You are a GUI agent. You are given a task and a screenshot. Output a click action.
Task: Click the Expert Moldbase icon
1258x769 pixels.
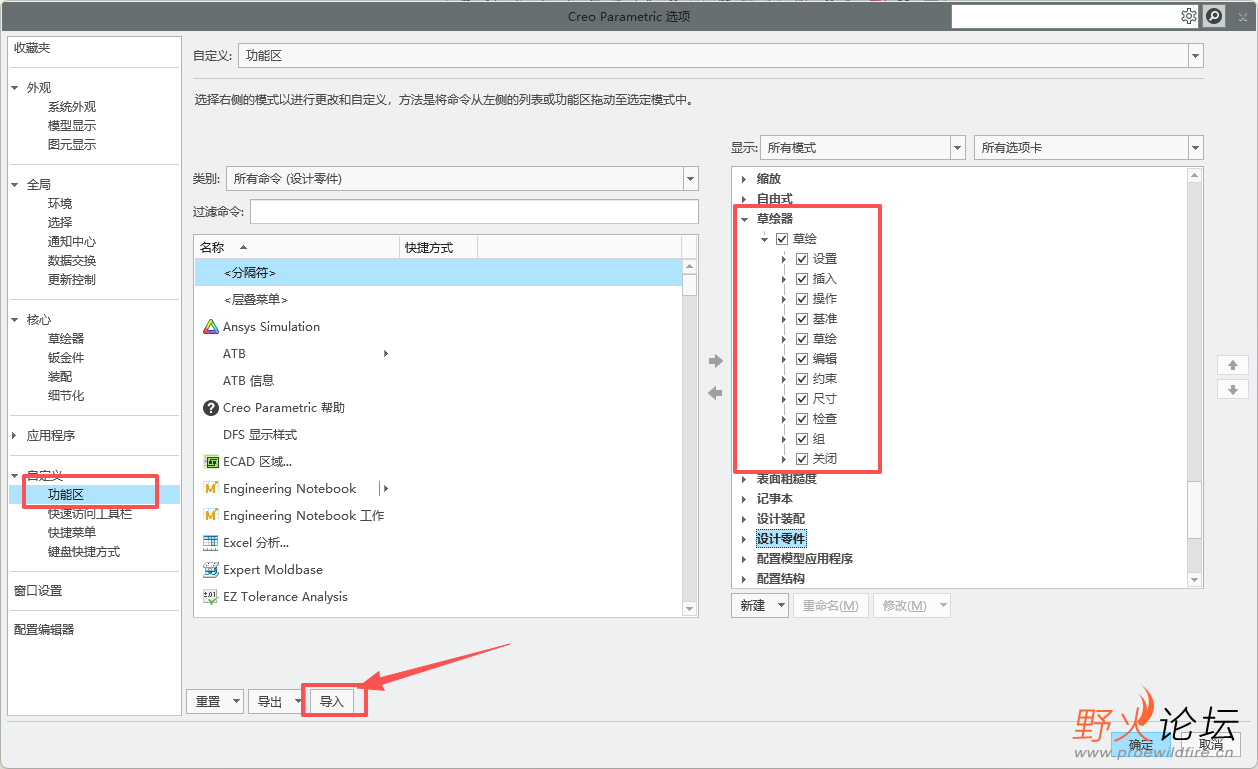tap(211, 570)
